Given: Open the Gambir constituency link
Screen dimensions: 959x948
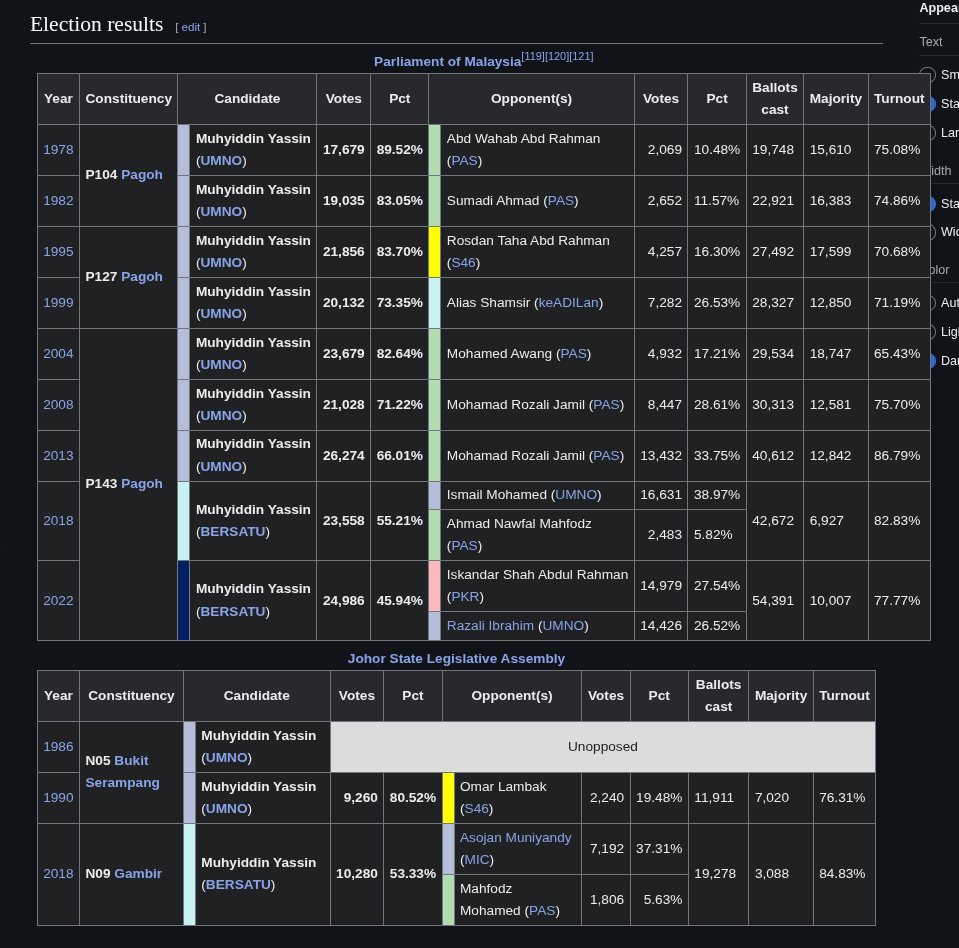Looking at the screenshot, I should click(138, 873).
